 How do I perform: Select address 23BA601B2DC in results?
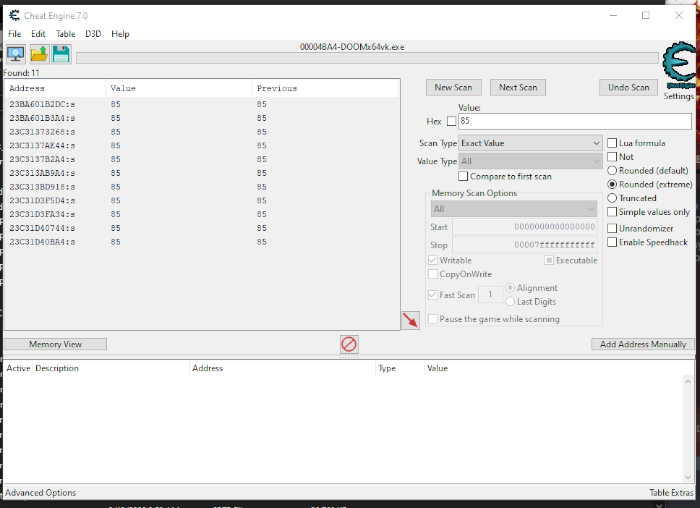(202, 104)
